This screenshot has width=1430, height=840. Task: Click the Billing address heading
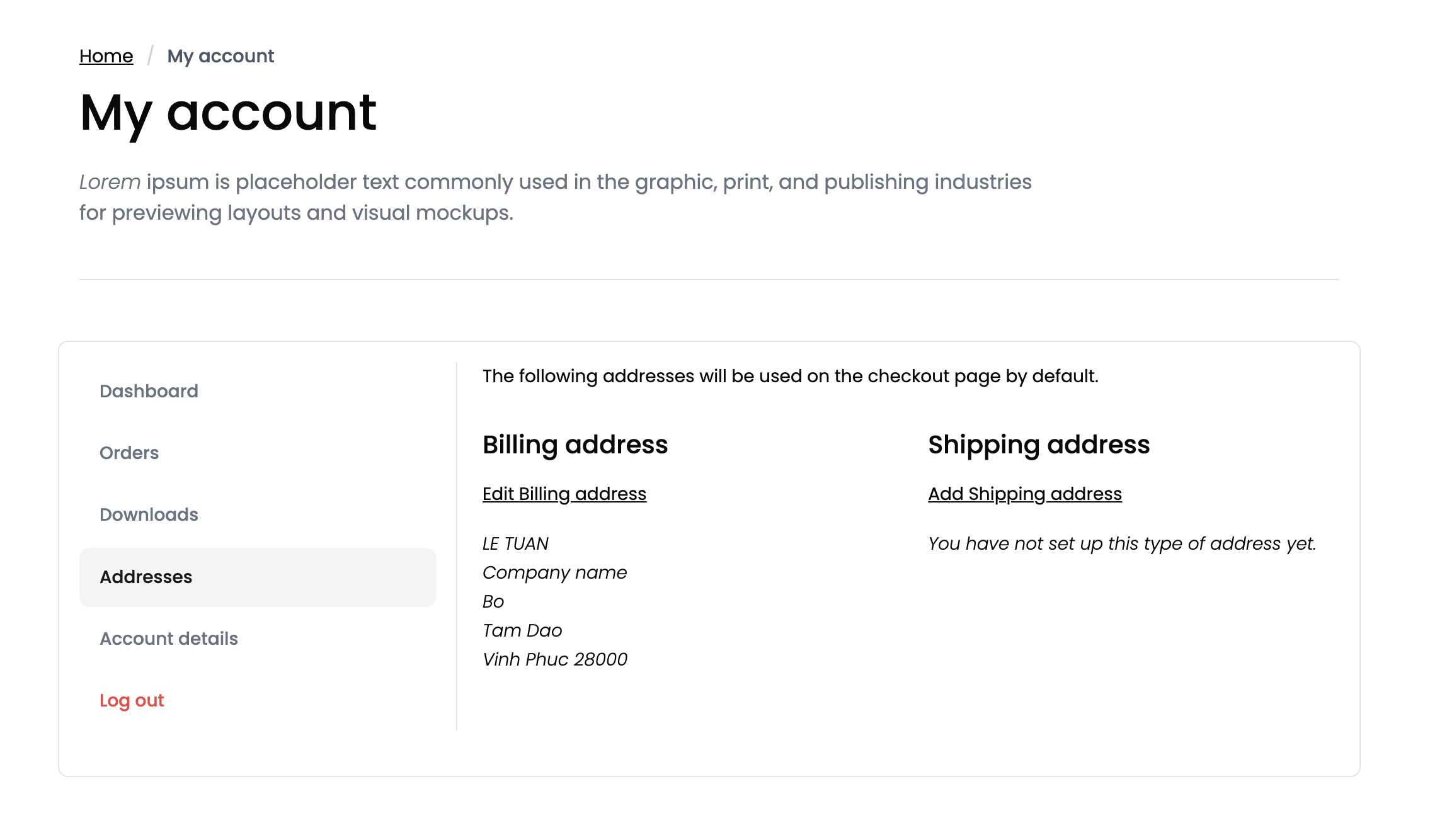(575, 445)
